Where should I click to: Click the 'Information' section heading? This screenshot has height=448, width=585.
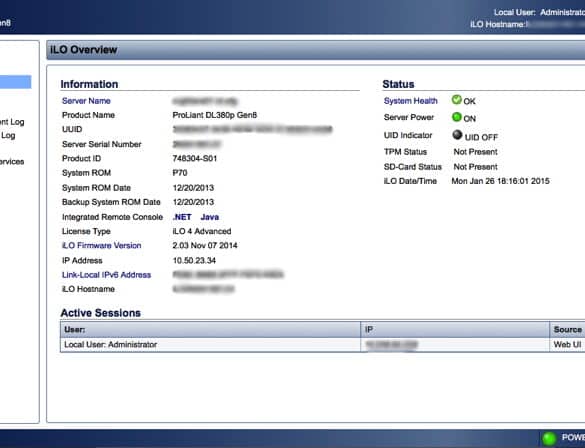(x=89, y=84)
